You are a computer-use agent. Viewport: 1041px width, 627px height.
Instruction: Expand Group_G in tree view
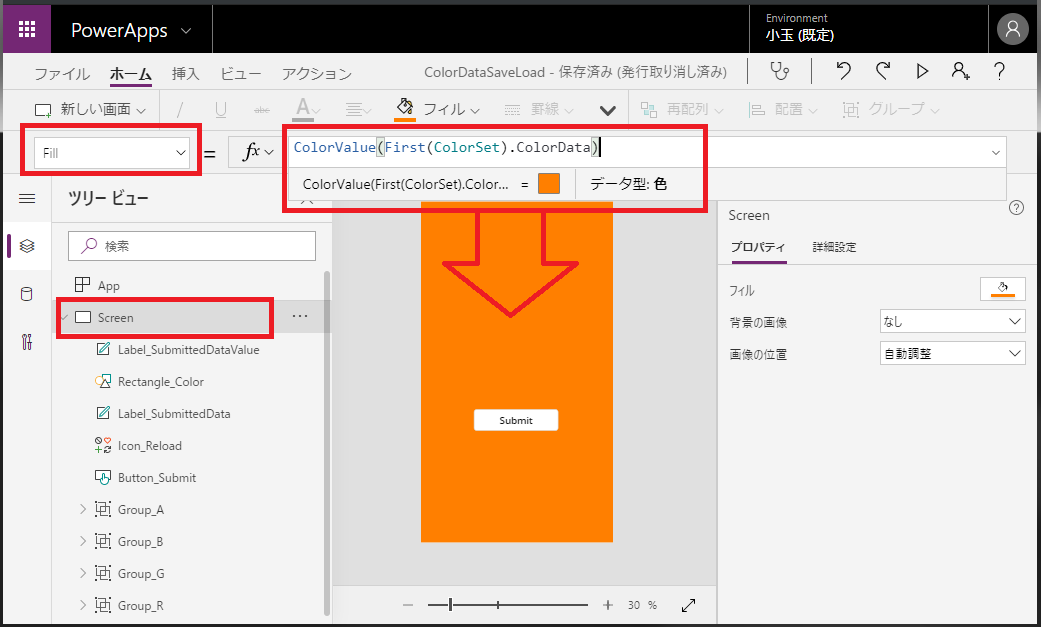[82, 573]
